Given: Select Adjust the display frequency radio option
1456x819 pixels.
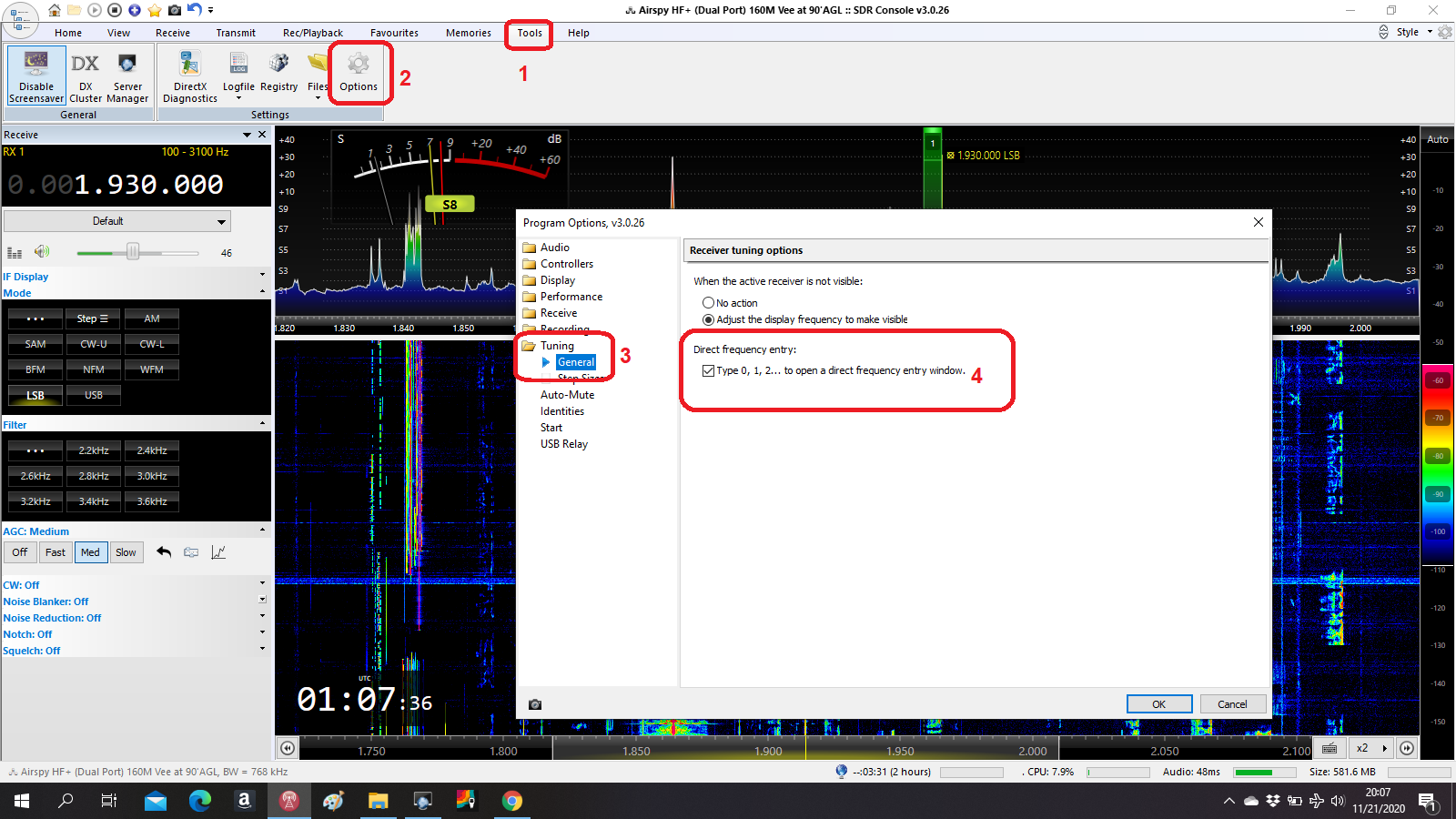Looking at the screenshot, I should tap(708, 319).
